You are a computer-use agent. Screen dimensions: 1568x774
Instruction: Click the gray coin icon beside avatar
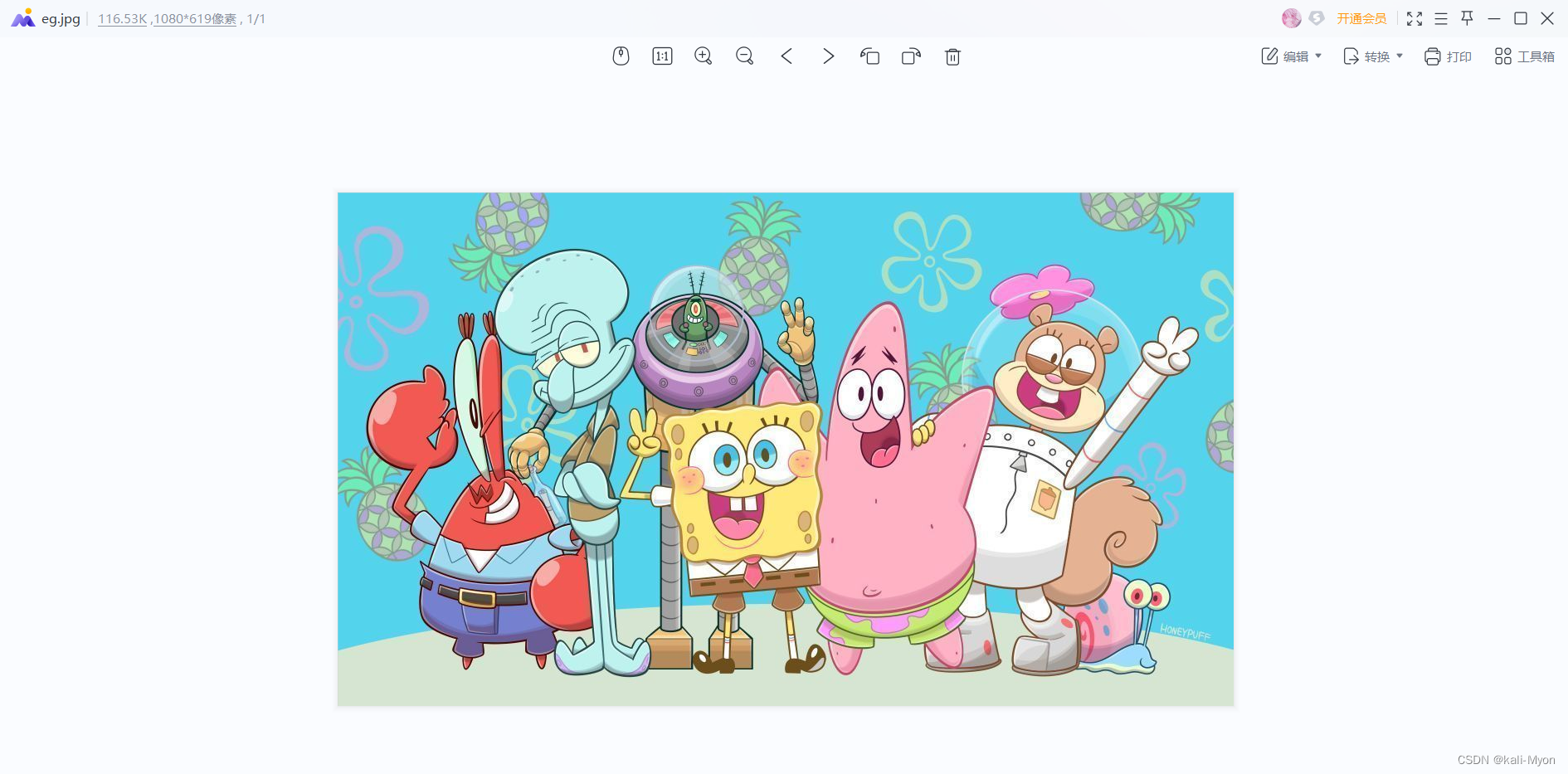(1316, 18)
